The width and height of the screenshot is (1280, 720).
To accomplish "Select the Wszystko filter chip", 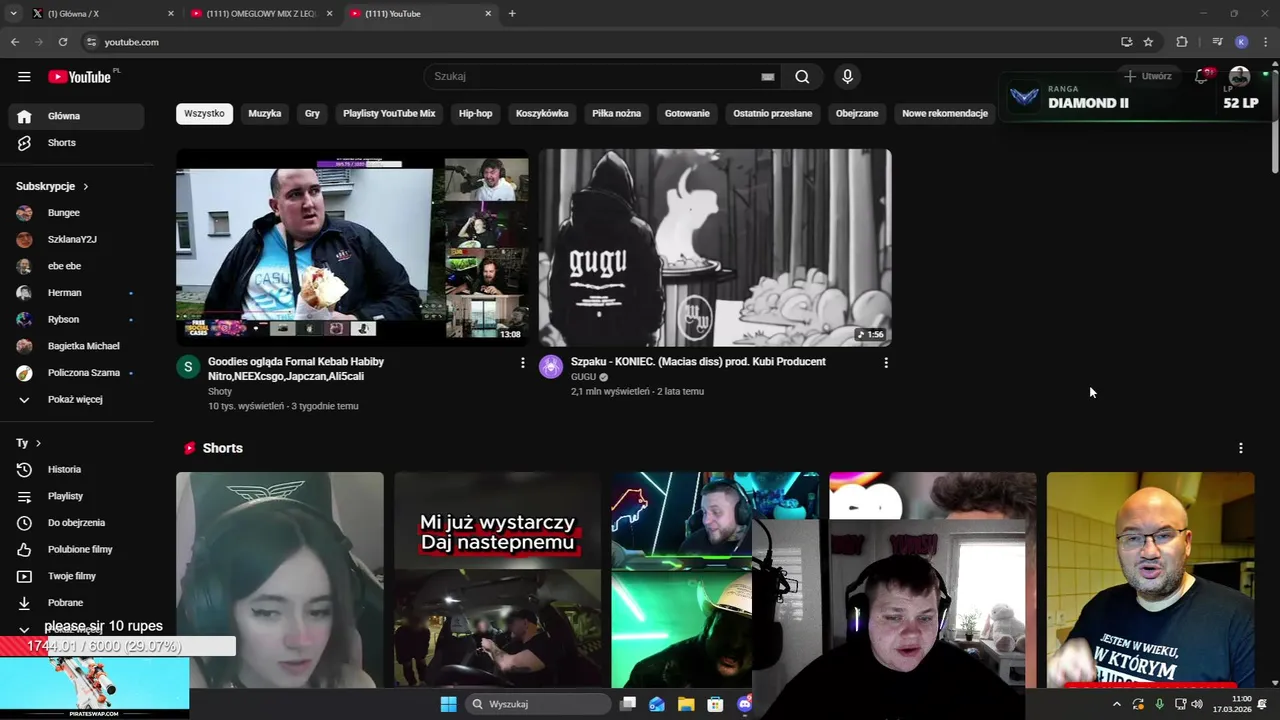I will [204, 114].
